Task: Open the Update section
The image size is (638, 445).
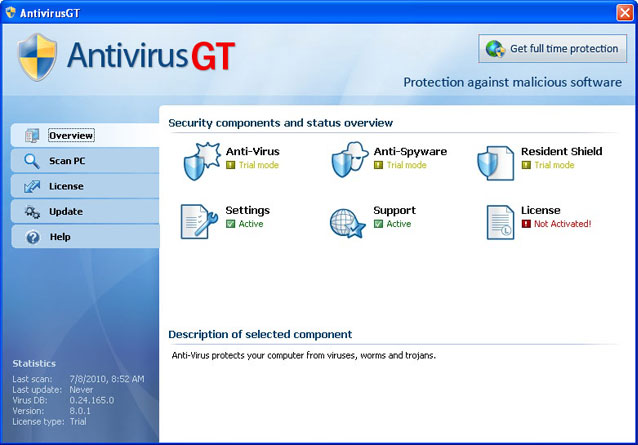Action: point(85,211)
